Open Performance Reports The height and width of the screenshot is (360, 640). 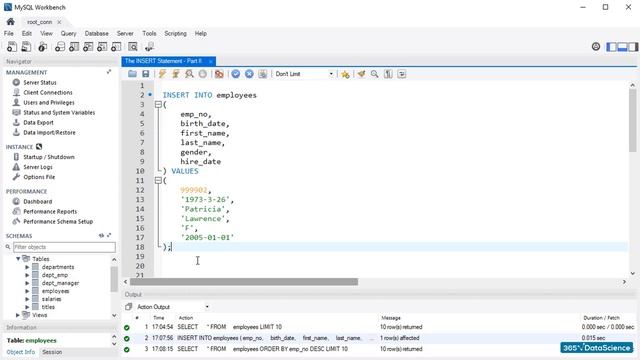pyautogui.click(x=50, y=211)
